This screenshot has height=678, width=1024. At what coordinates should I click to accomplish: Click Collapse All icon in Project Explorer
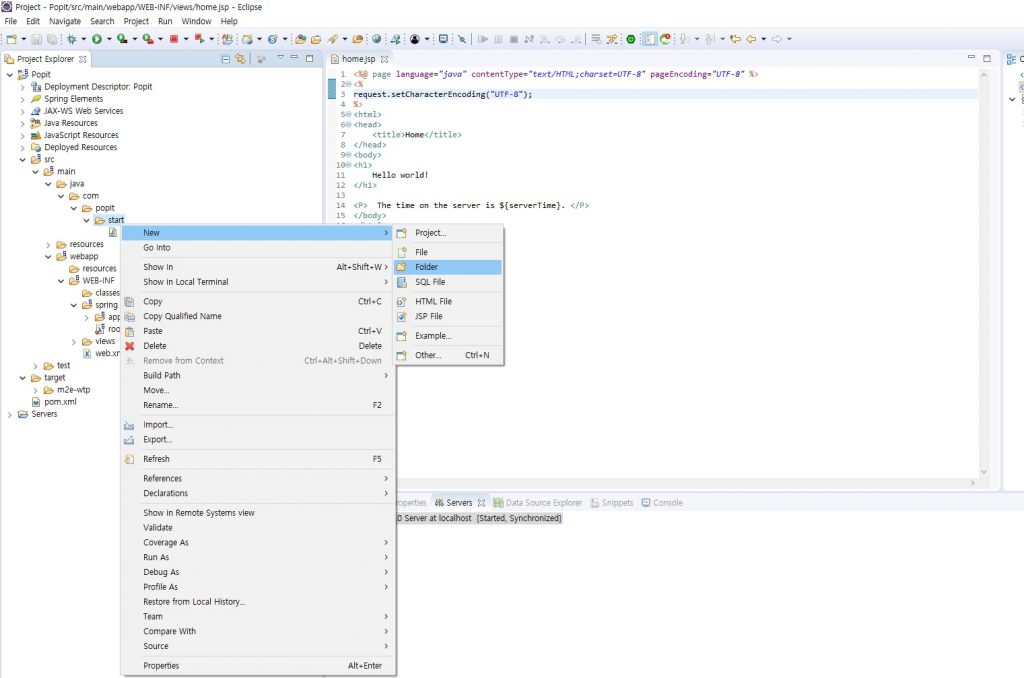click(x=225, y=59)
